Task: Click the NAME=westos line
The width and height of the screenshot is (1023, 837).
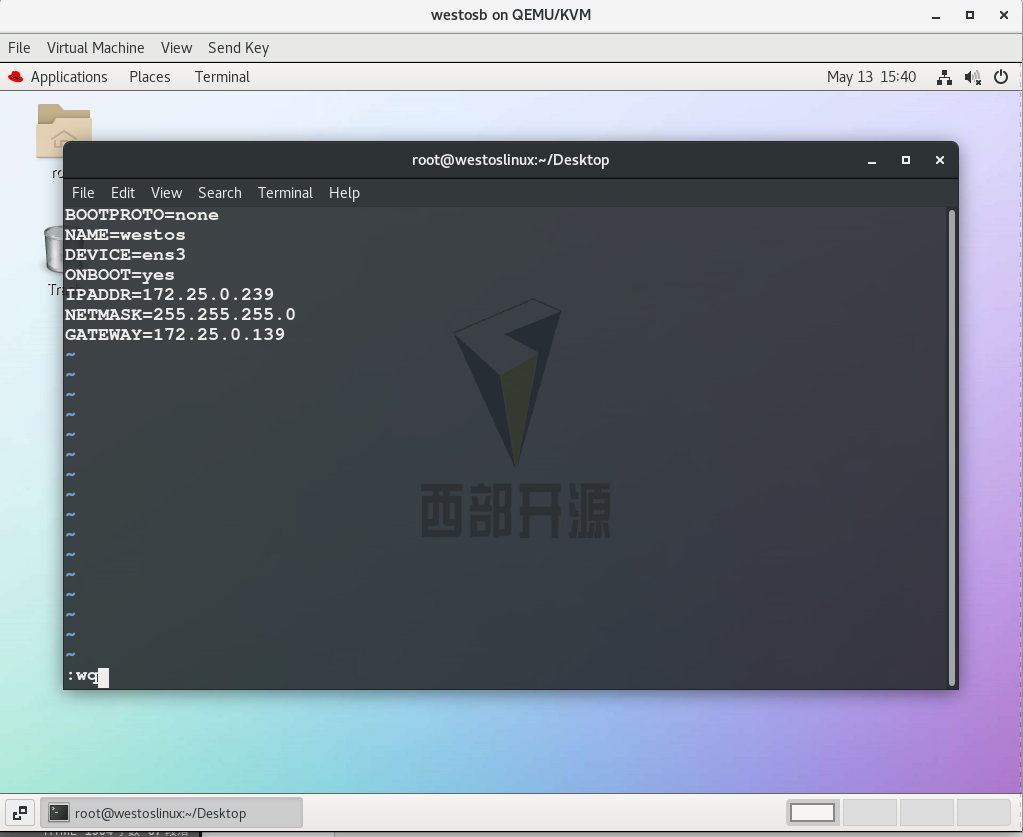Action: [x=125, y=235]
